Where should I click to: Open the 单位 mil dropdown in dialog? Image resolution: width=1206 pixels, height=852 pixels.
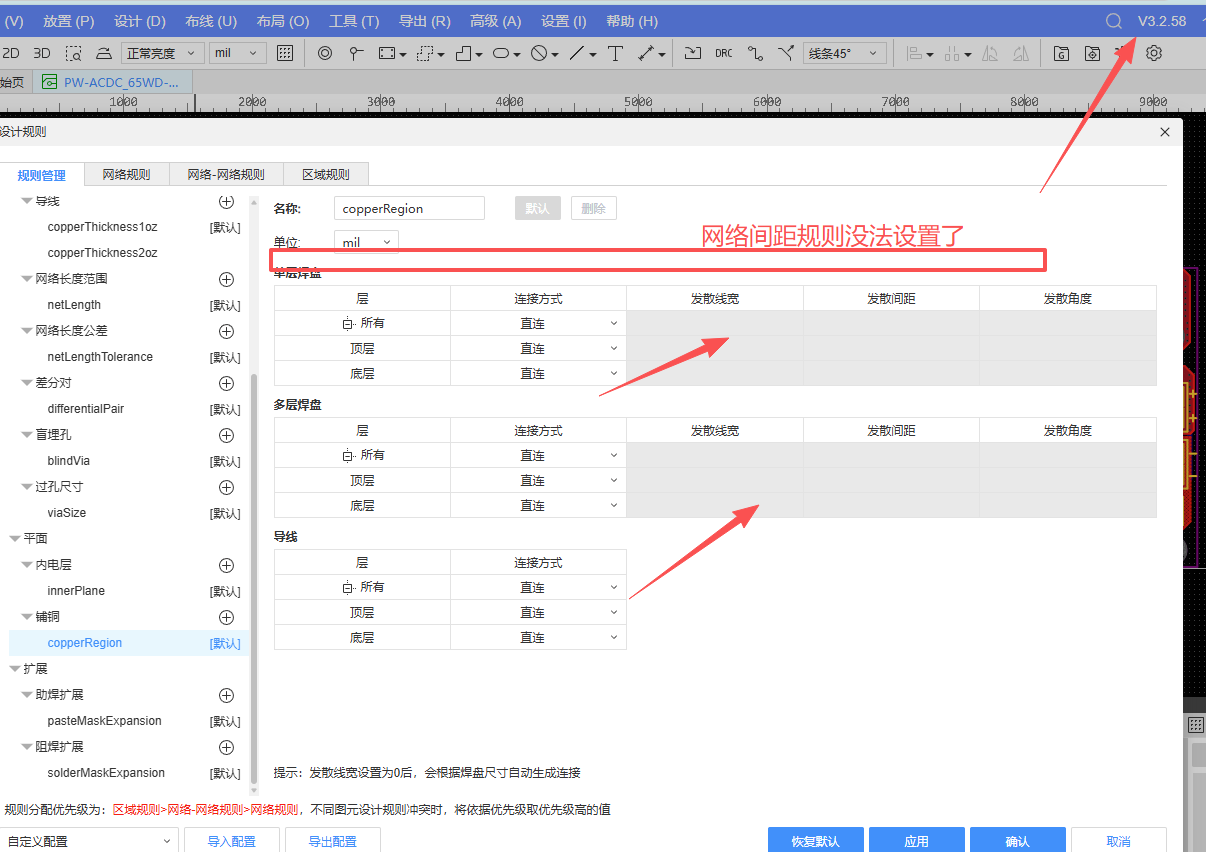(x=366, y=242)
